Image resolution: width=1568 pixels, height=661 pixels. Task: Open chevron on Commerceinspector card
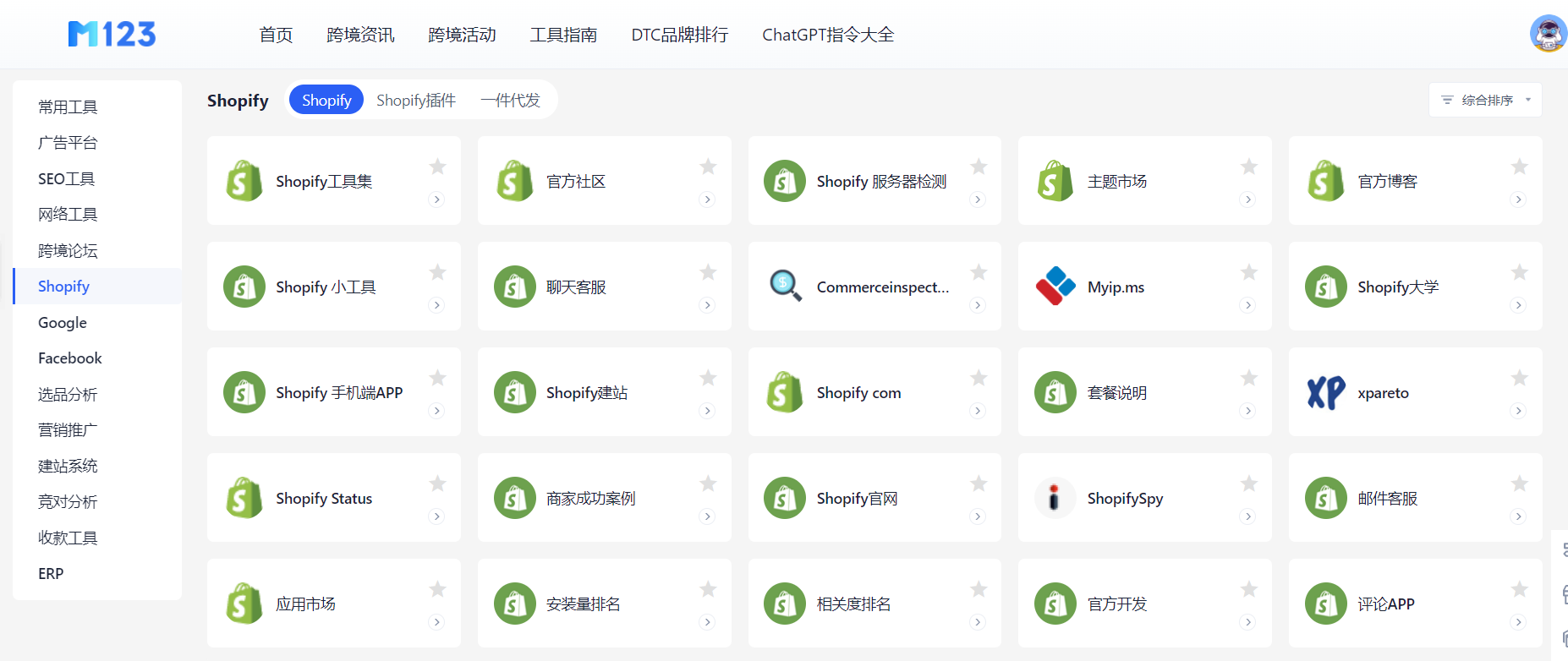click(978, 305)
